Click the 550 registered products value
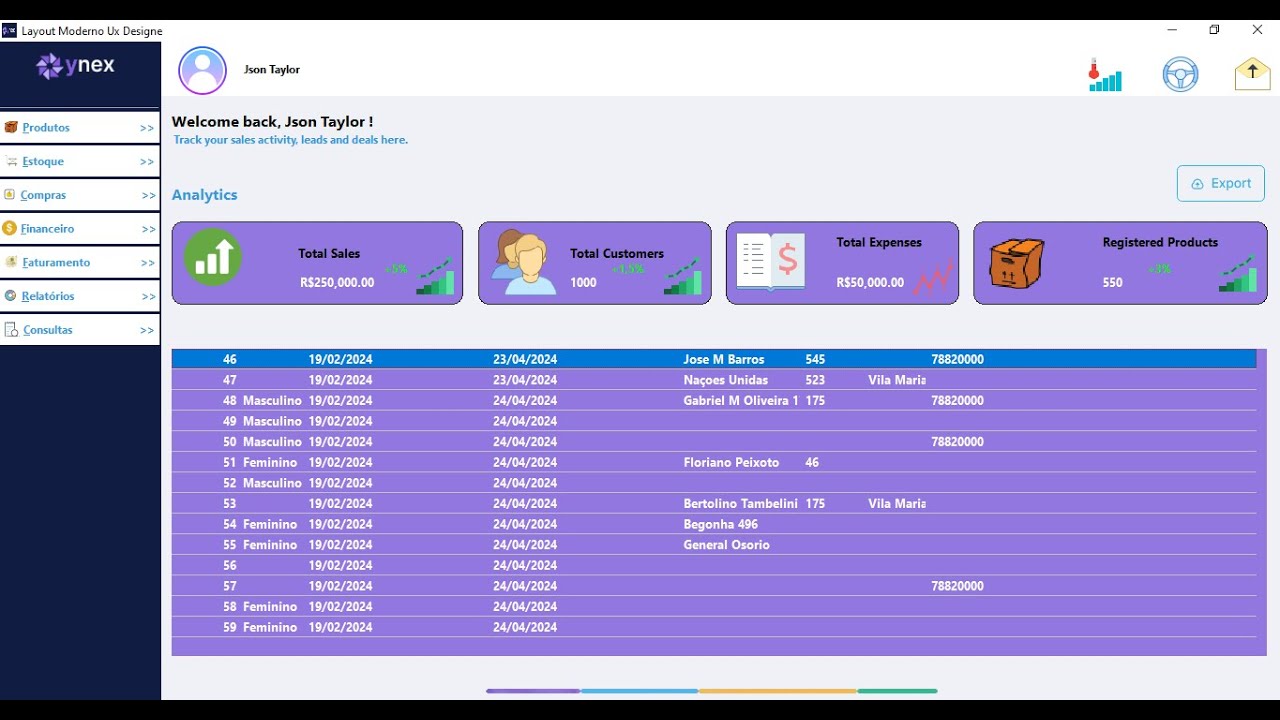The height and width of the screenshot is (720, 1280). coord(1112,283)
